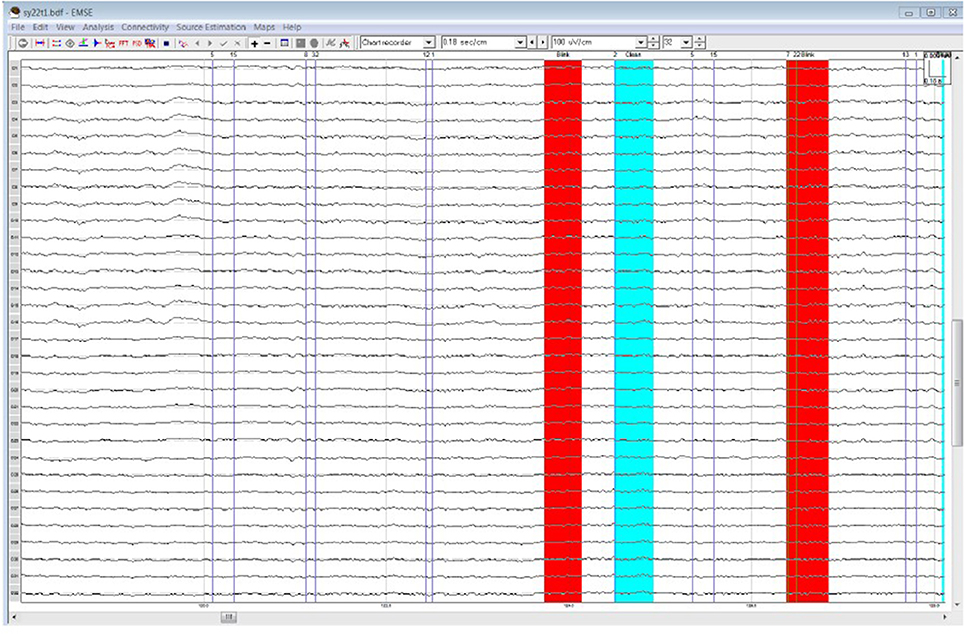This screenshot has height=634, width=964.
Task: Open the Edit menu
Action: (41, 27)
